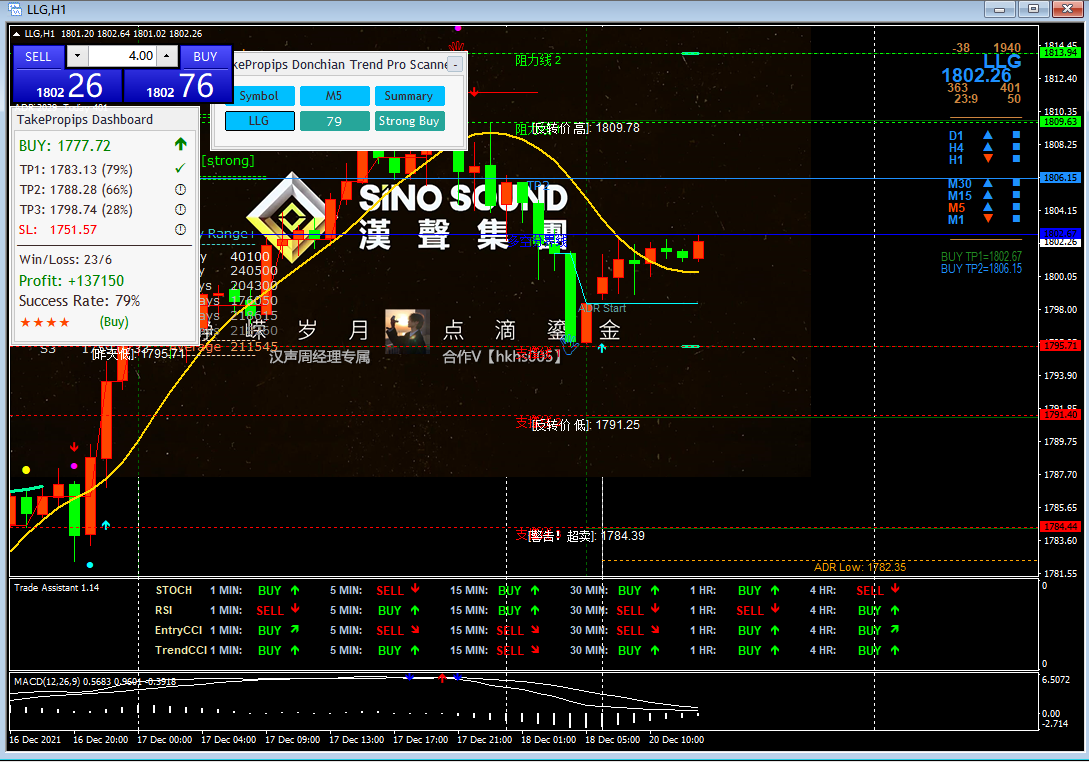Click the TrendCCI 4 HR green up arrow
The image size is (1089, 762).
point(895,650)
